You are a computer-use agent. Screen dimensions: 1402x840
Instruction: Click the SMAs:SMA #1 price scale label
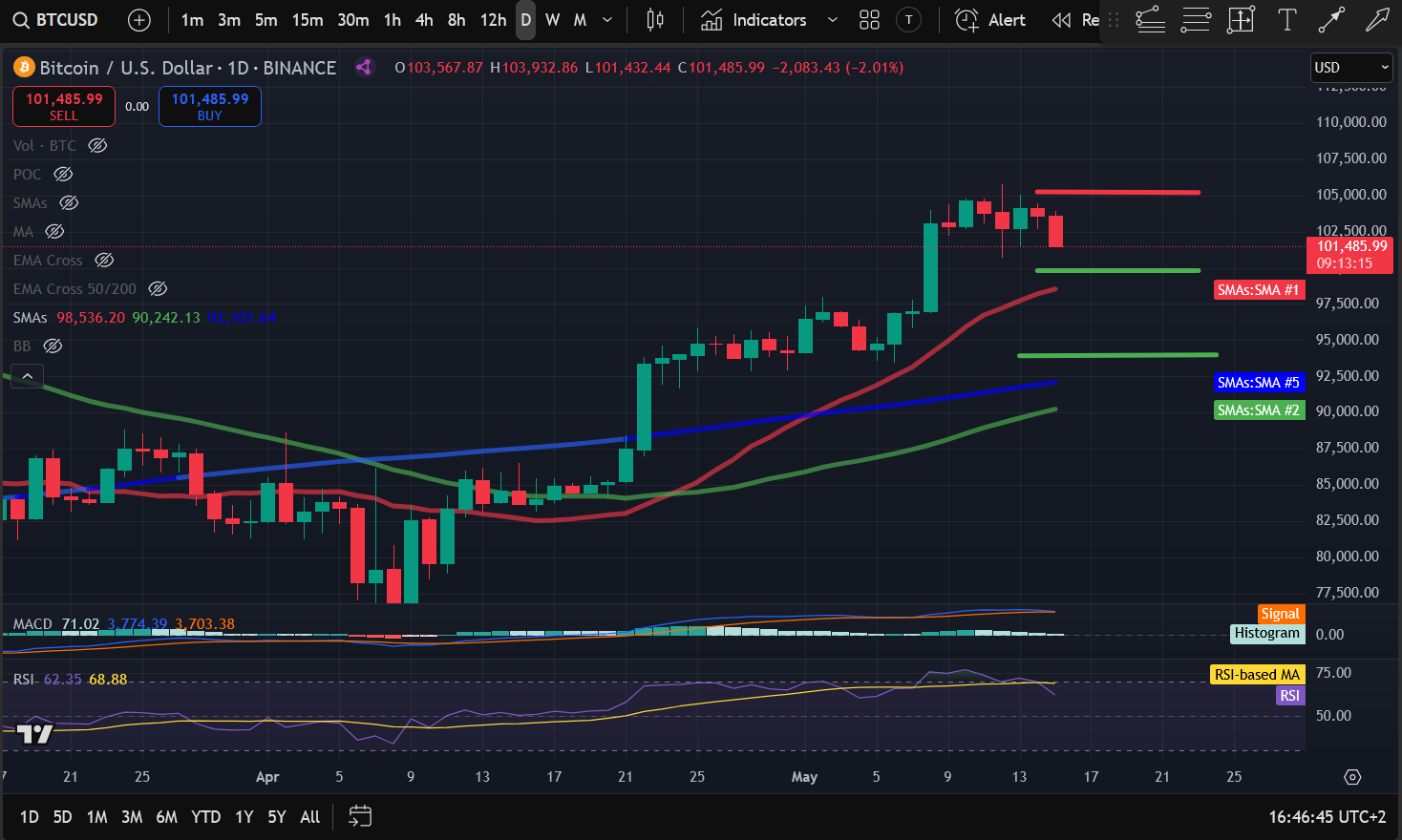1259,289
